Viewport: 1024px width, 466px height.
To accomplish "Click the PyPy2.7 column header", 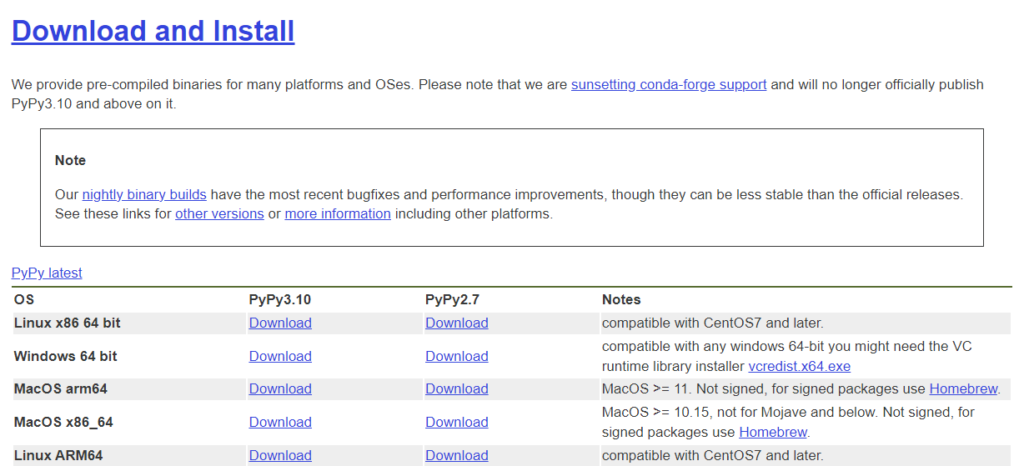I will click(453, 300).
